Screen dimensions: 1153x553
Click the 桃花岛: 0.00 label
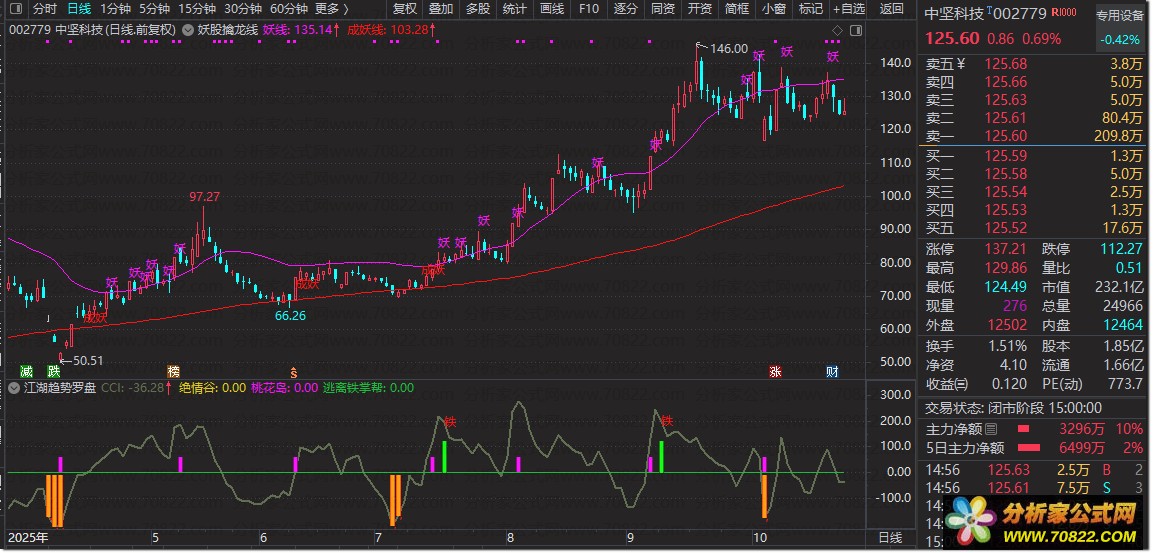[285, 388]
